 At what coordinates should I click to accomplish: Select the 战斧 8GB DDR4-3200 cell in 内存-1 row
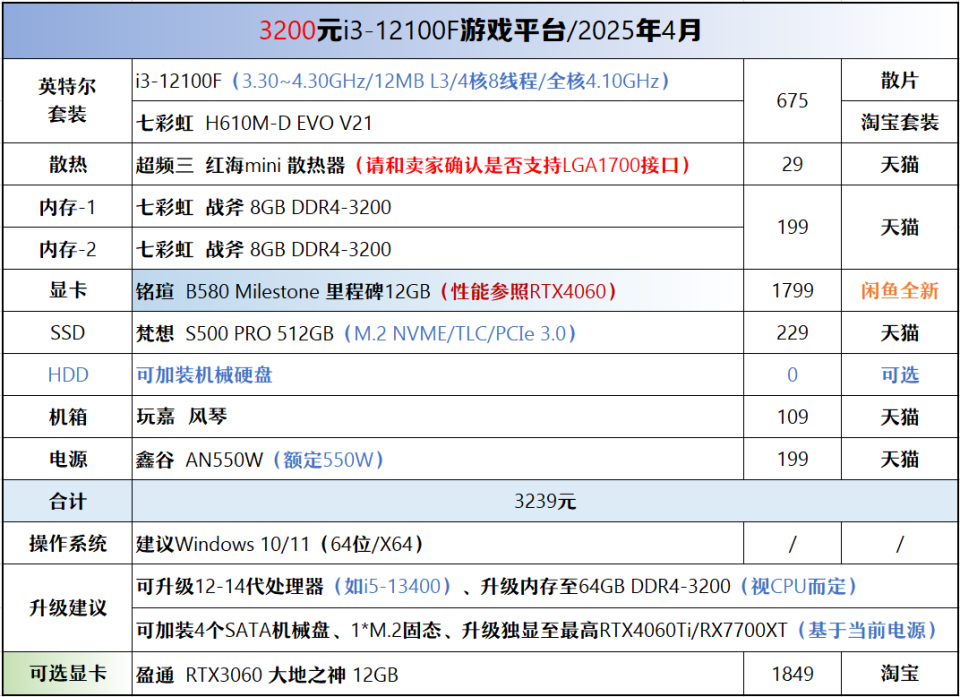tap(438, 207)
